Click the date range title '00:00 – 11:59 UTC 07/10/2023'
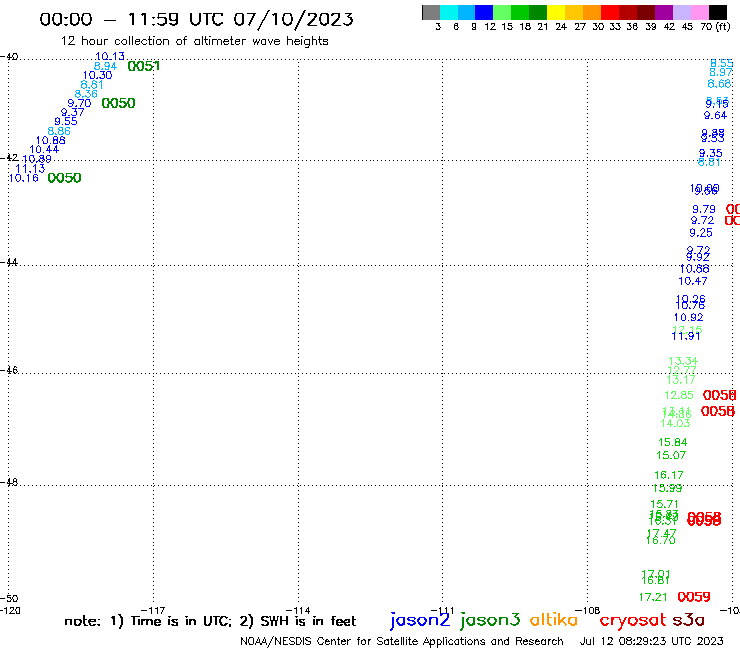The image size is (740, 650). 196,19
